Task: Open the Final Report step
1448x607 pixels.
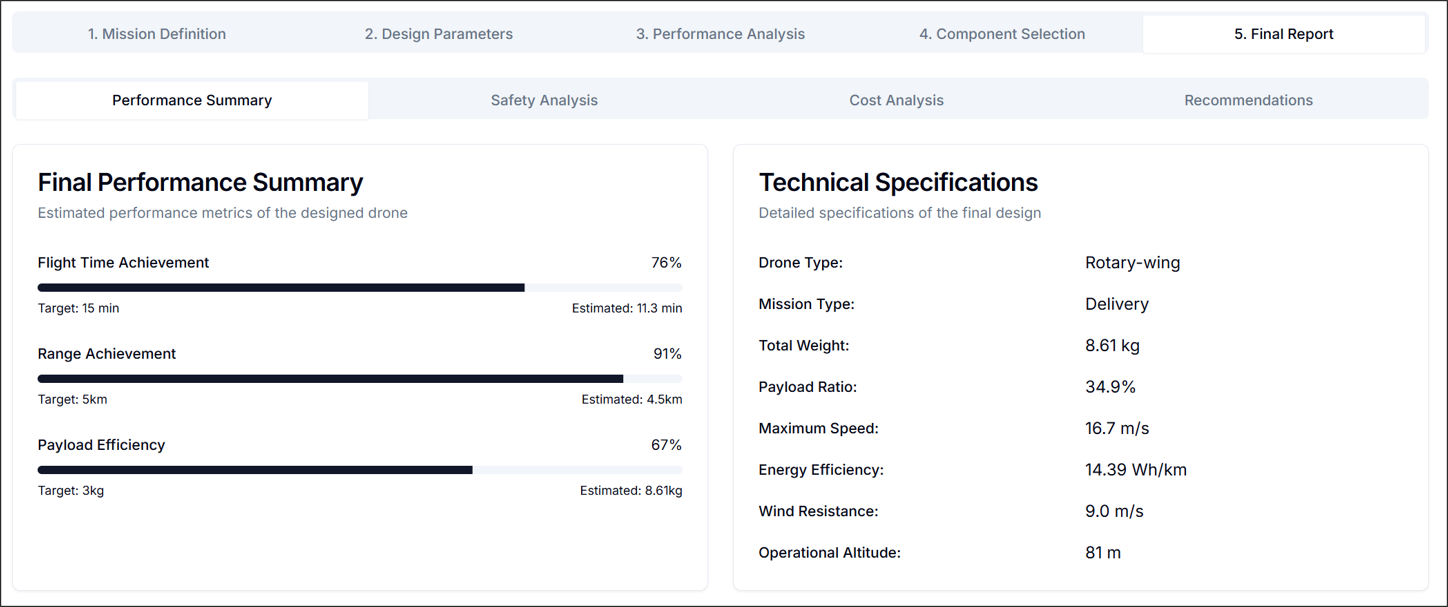Action: pos(1284,33)
